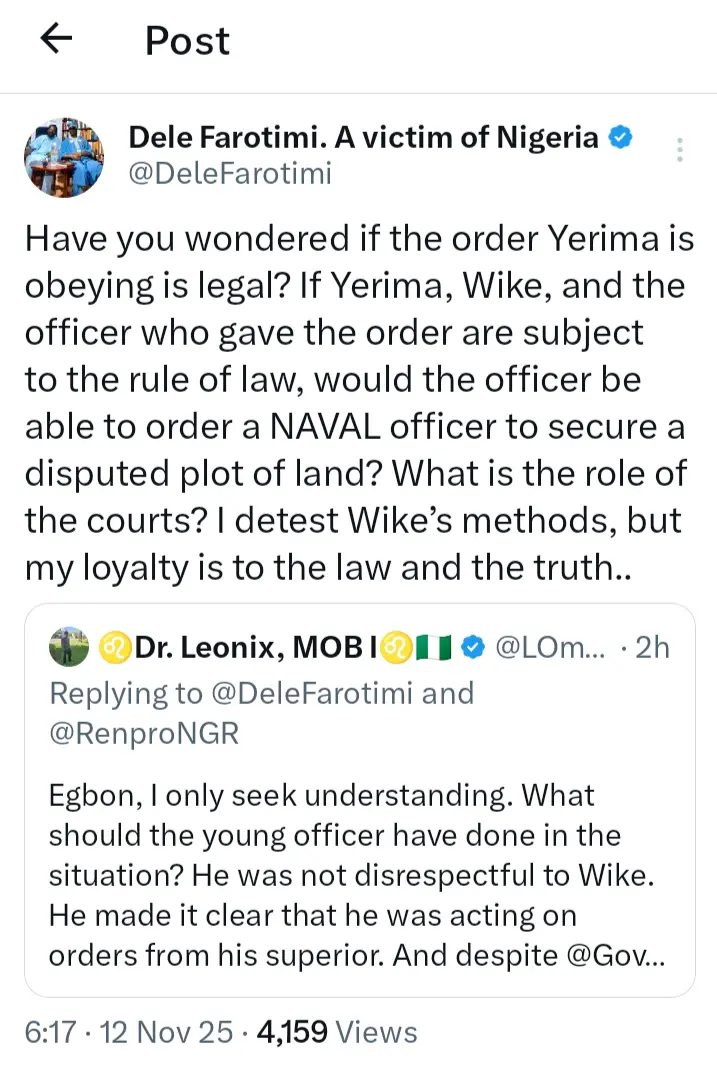
Task: Go back using the left arrow
Action: [57, 39]
